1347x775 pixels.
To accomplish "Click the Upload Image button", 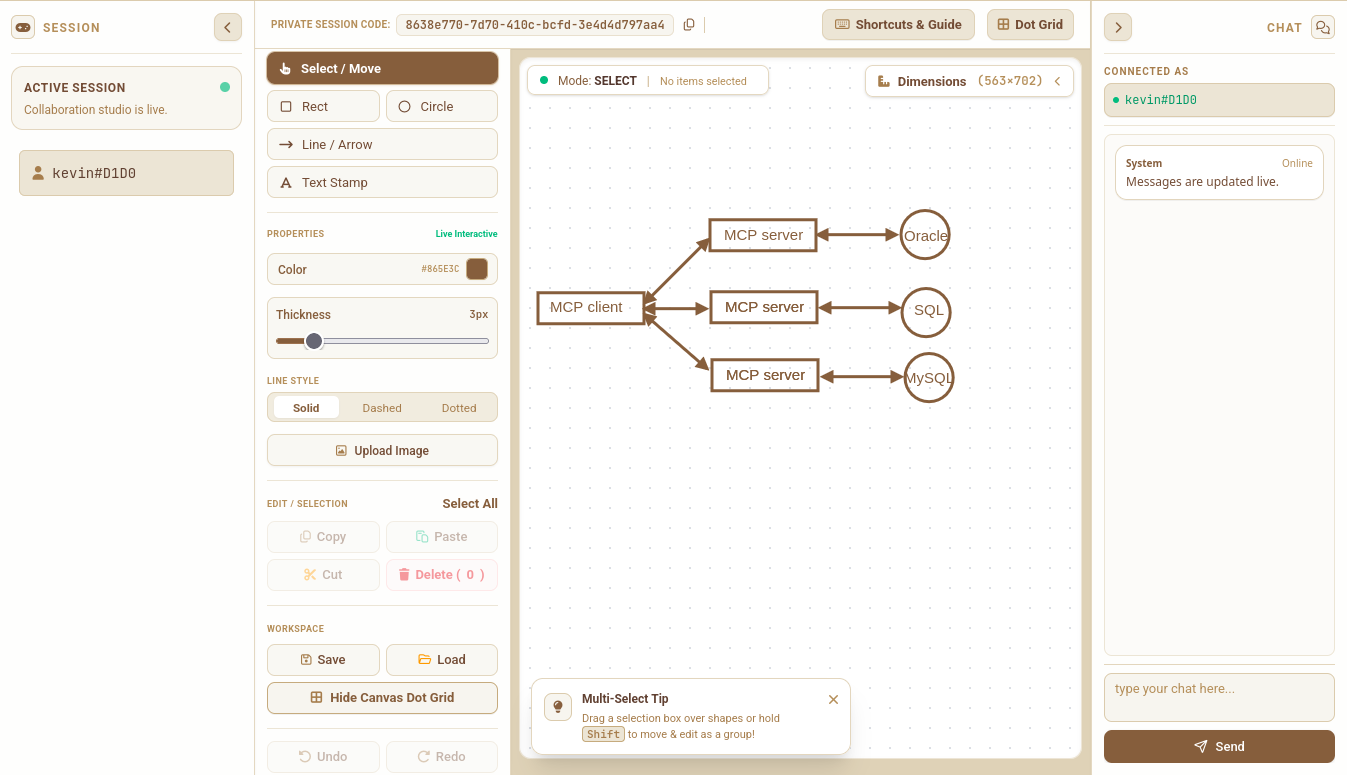I will coord(382,450).
